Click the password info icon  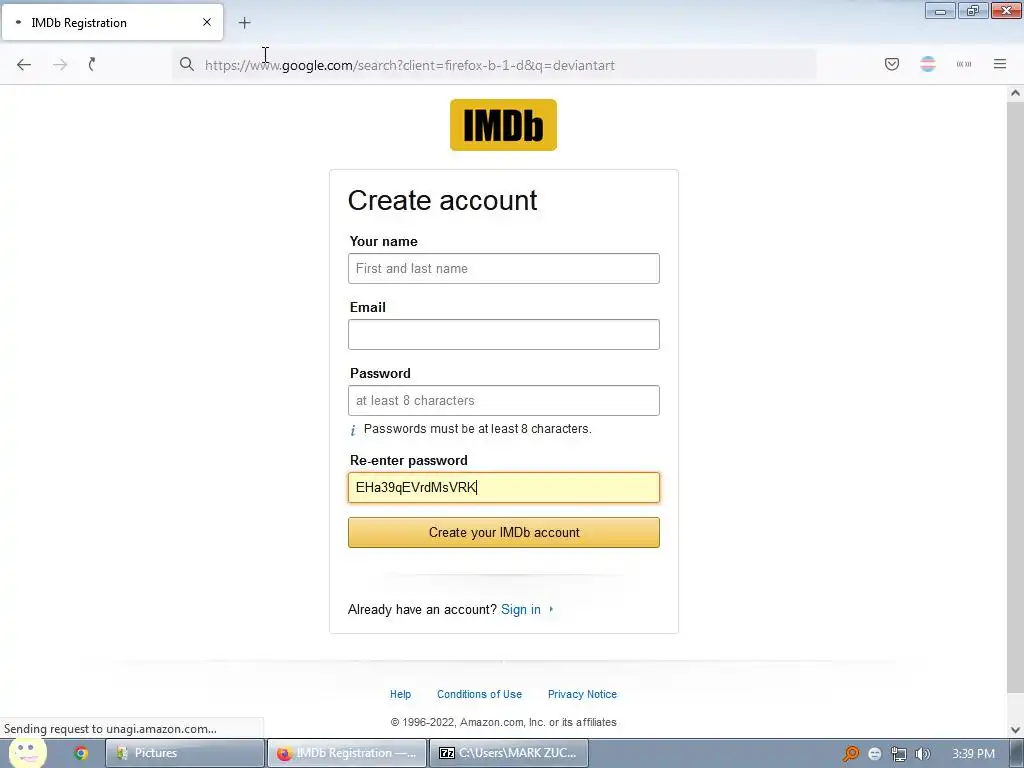(353, 430)
